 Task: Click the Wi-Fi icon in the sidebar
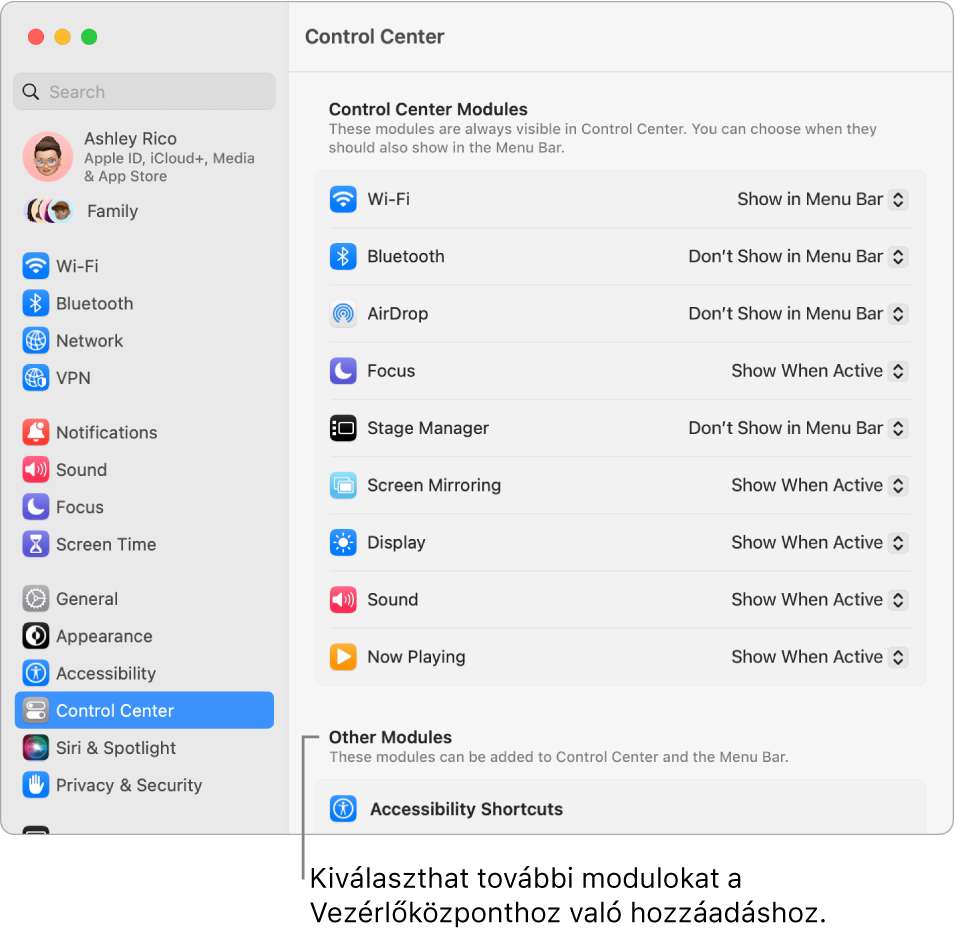(x=35, y=266)
